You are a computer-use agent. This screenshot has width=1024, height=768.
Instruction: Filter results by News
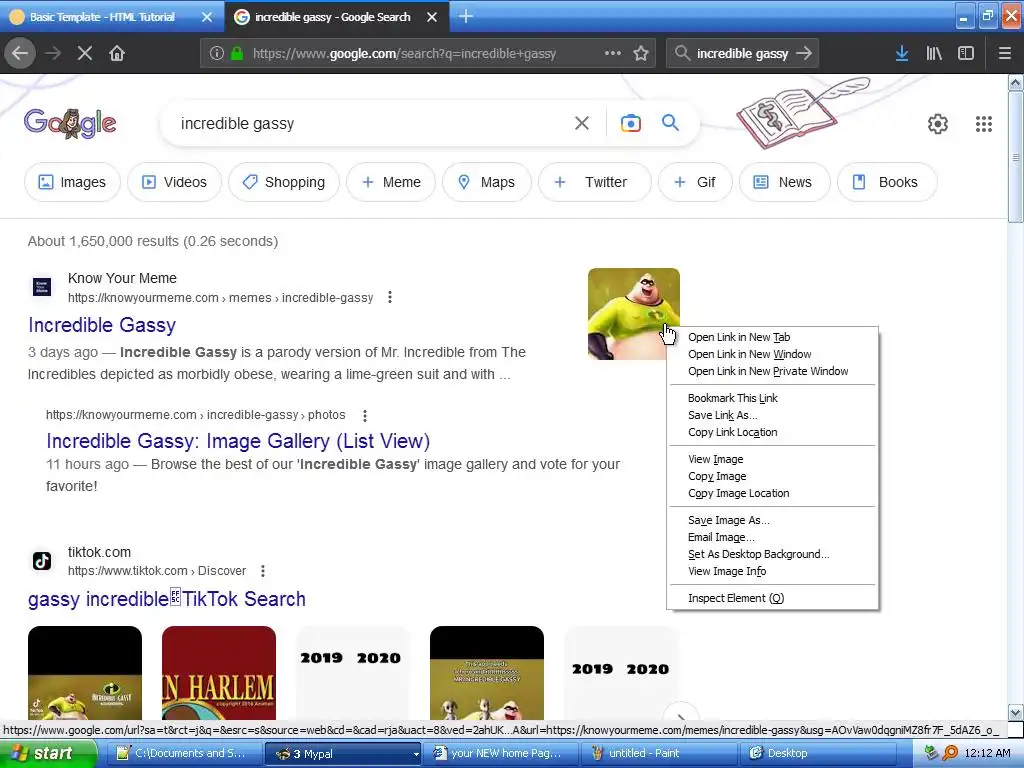(x=784, y=182)
